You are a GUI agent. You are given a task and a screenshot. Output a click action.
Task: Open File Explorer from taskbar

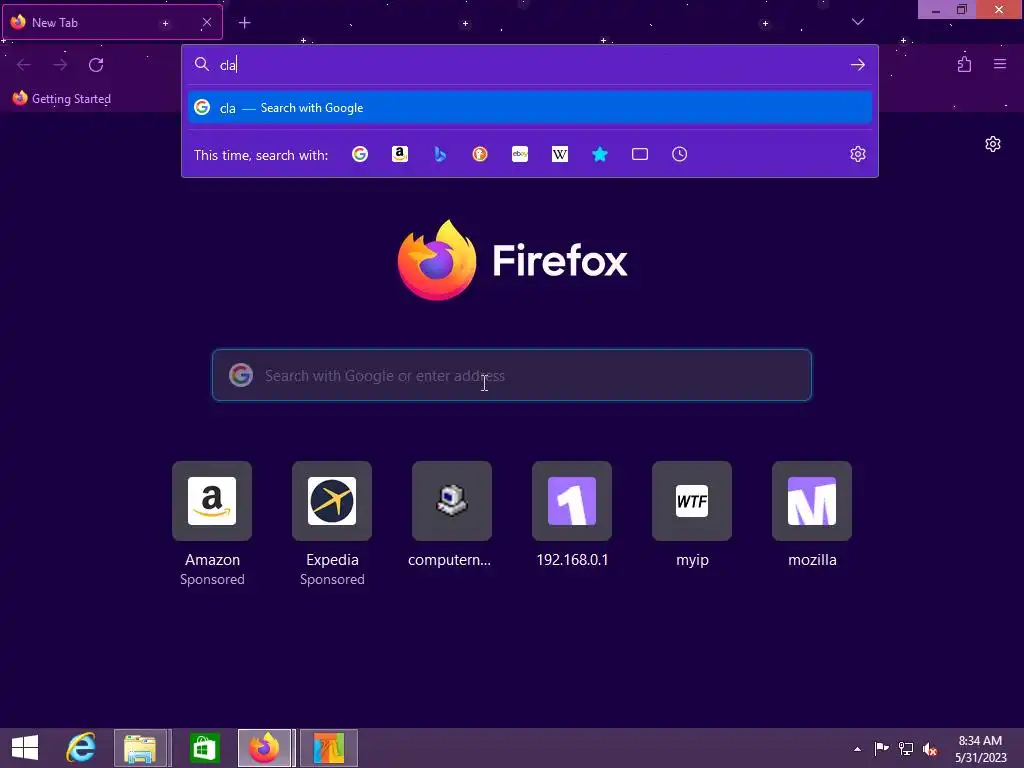tap(140, 748)
